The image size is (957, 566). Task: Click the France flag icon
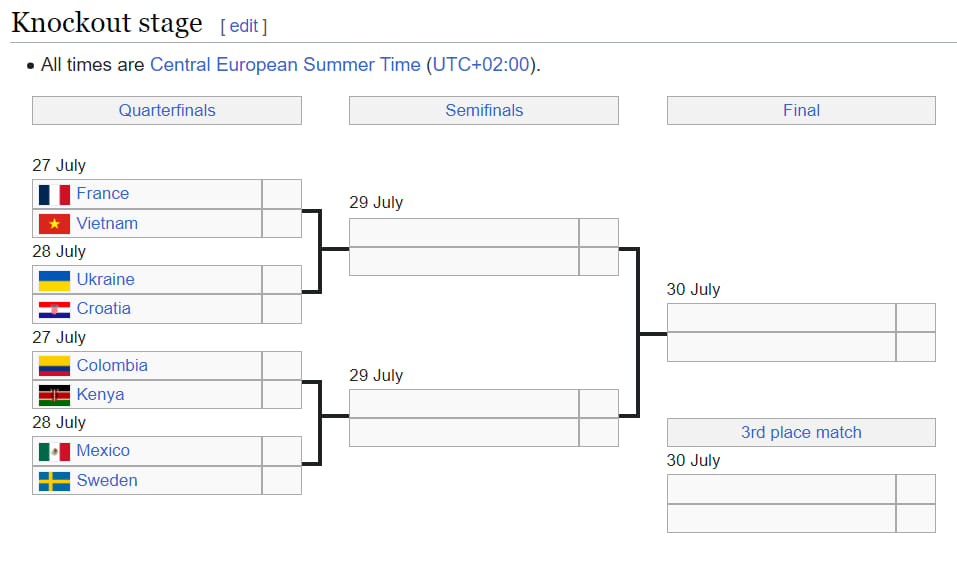coord(54,195)
